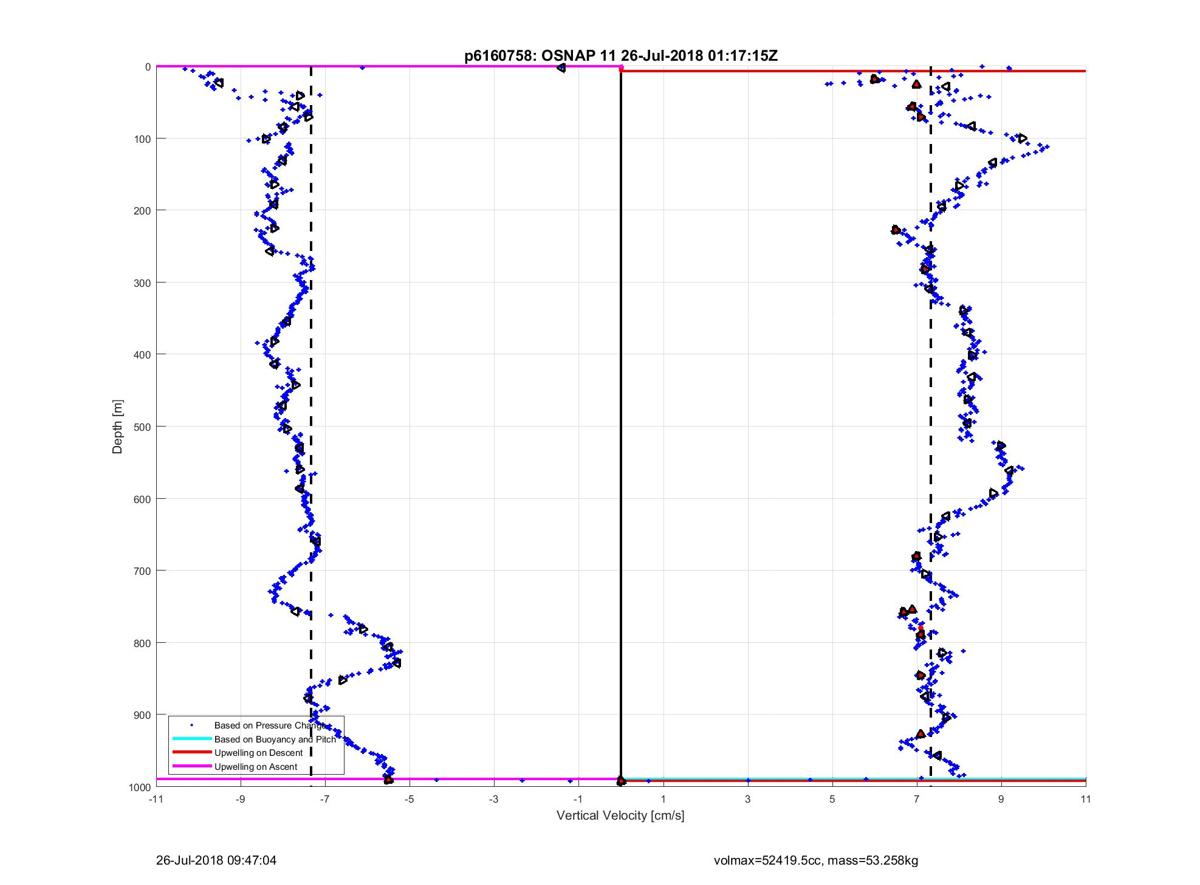This screenshot has width=1200, height=885.
Task: Select the 'Depth [m]' y-axis label
Action: [x=118, y=427]
